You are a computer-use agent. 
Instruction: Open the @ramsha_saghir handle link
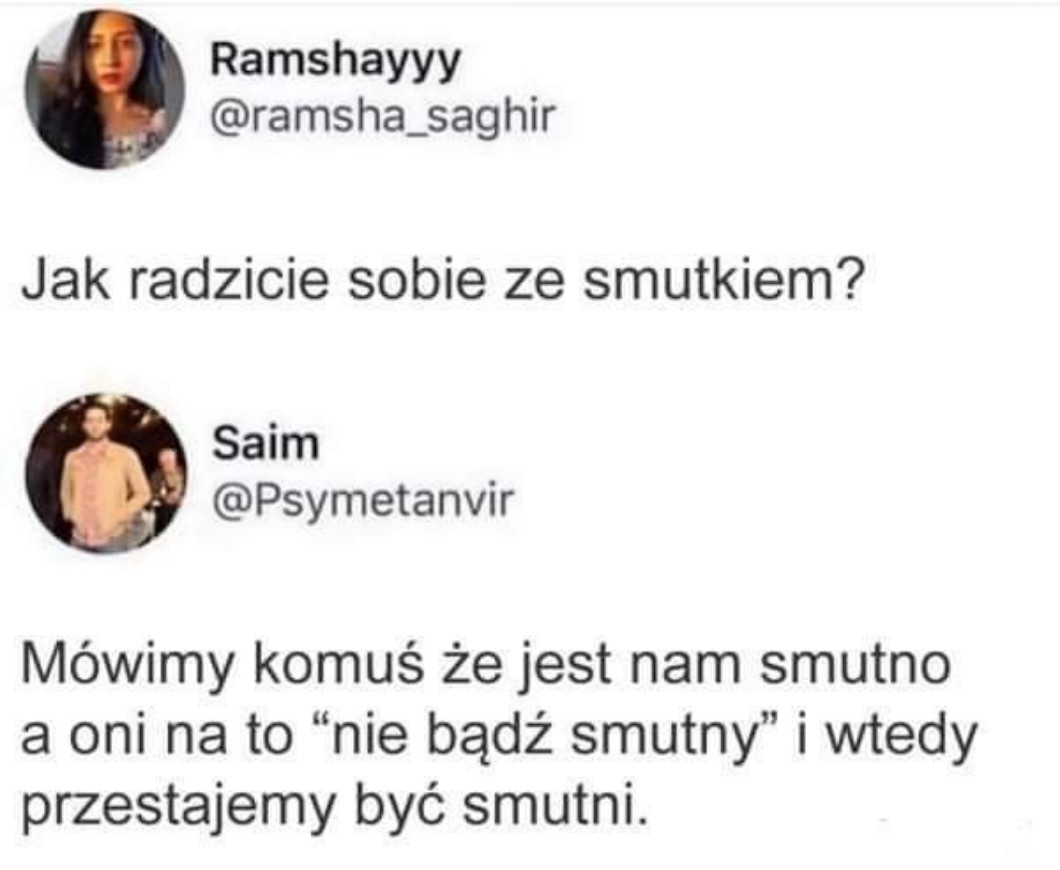383,117
